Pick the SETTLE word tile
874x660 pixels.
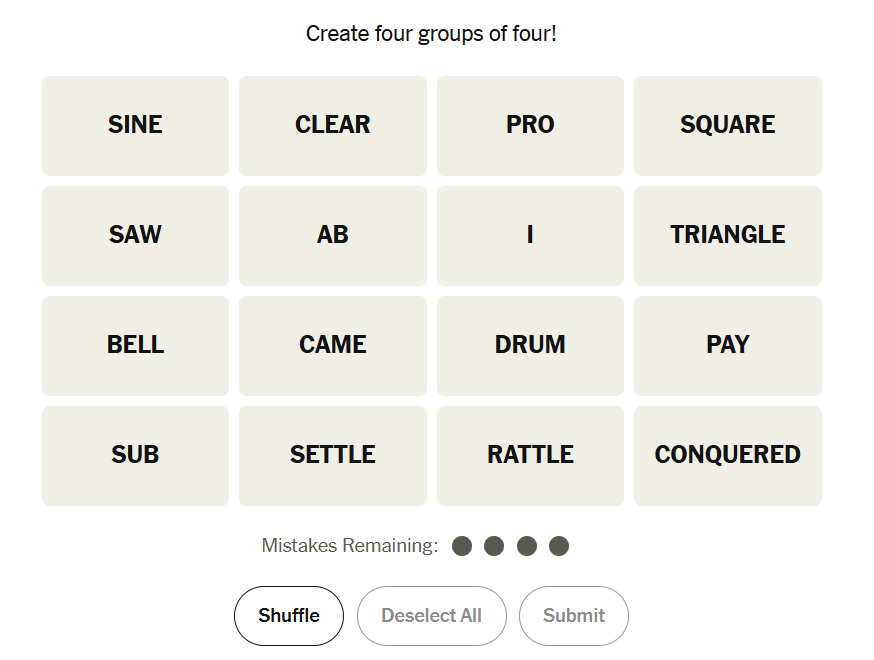point(332,456)
